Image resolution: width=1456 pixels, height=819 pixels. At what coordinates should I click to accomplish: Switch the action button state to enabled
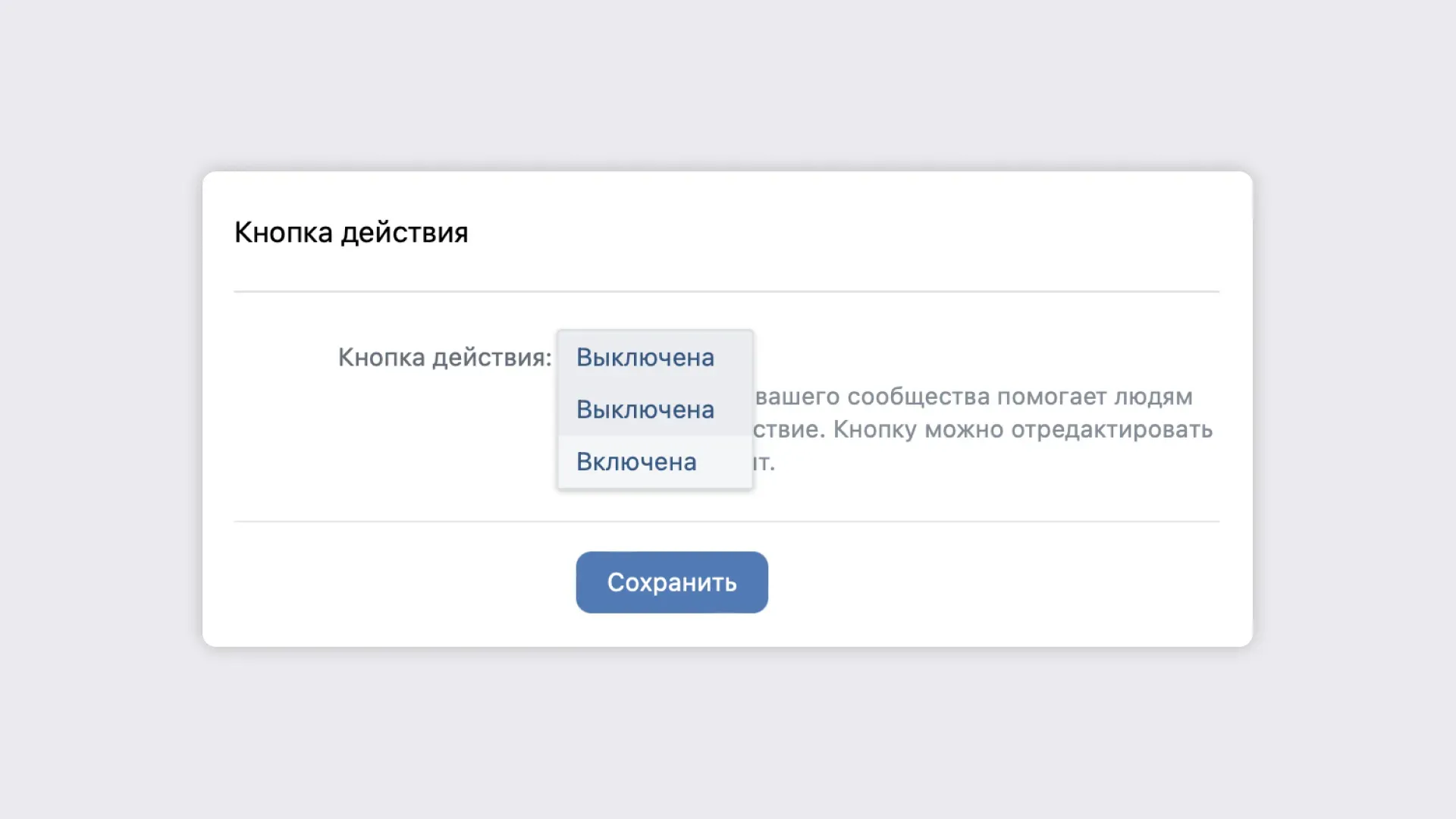(x=636, y=461)
